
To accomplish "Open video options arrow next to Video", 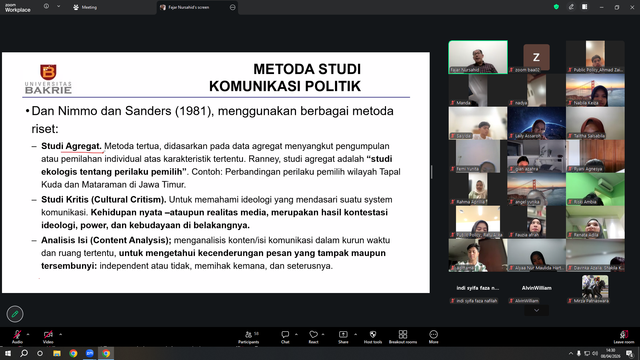I will tap(60, 334).
